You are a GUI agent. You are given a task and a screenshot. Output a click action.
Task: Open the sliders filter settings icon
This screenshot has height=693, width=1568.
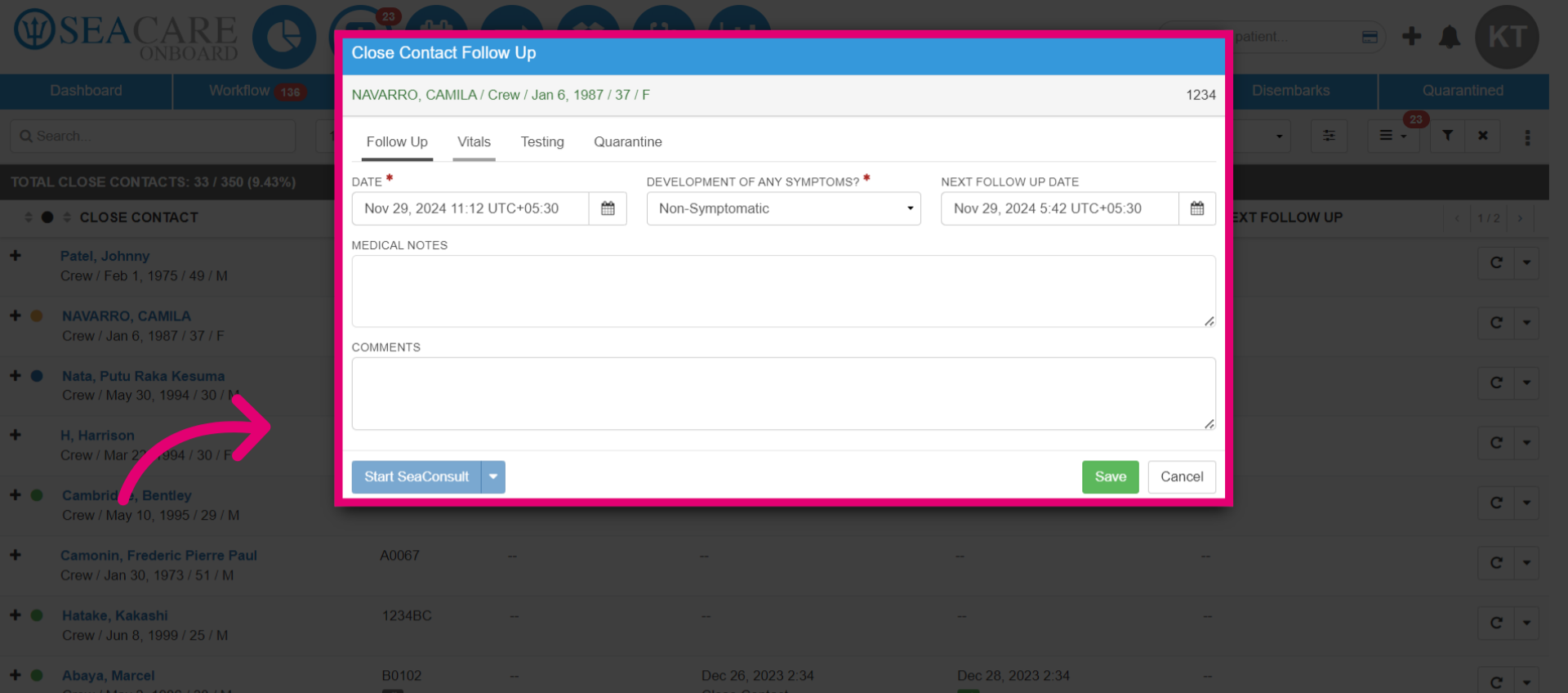click(1329, 136)
